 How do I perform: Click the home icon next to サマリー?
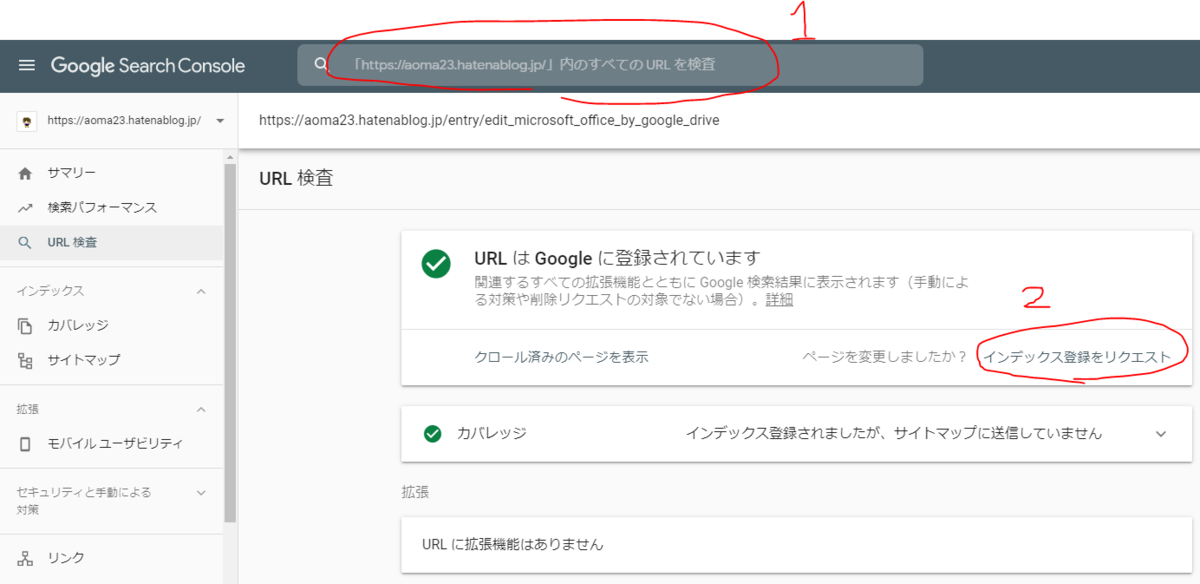click(x=26, y=174)
